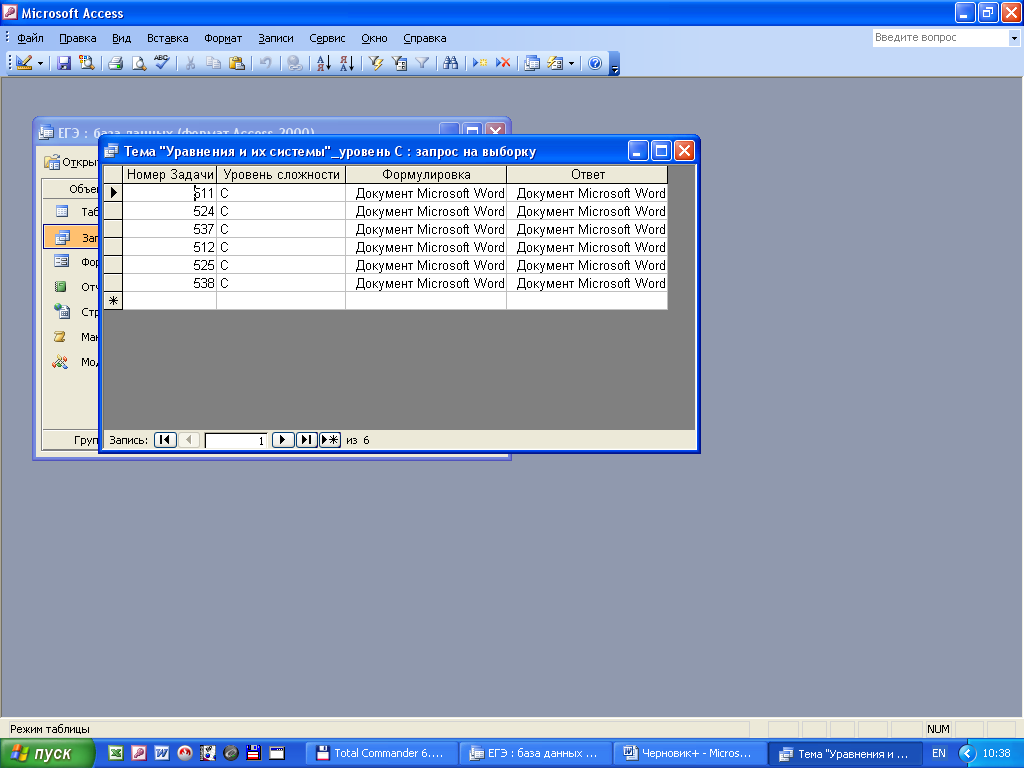Go to next record button

(x=283, y=440)
